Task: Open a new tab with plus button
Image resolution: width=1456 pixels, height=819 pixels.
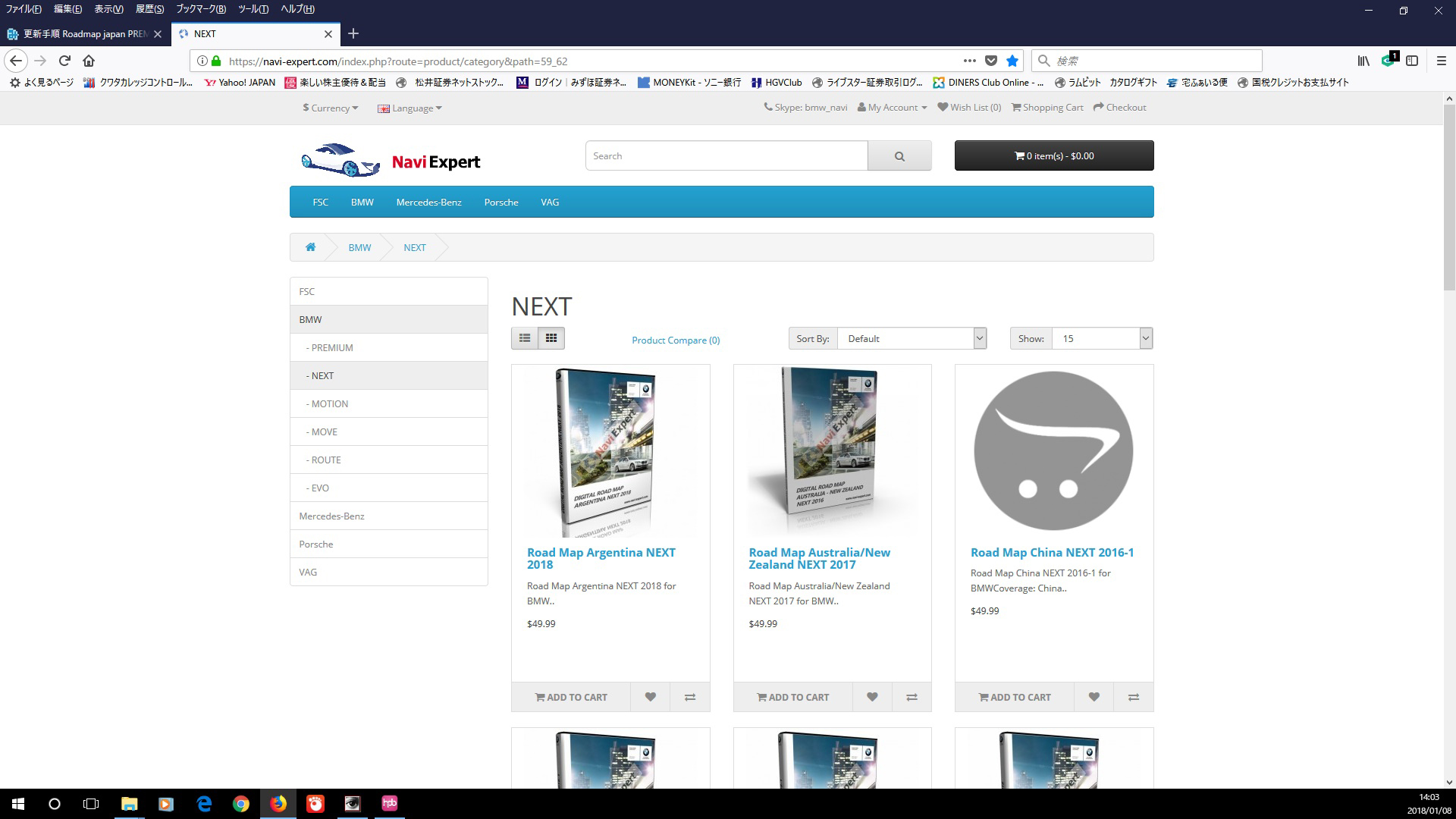Action: [353, 33]
